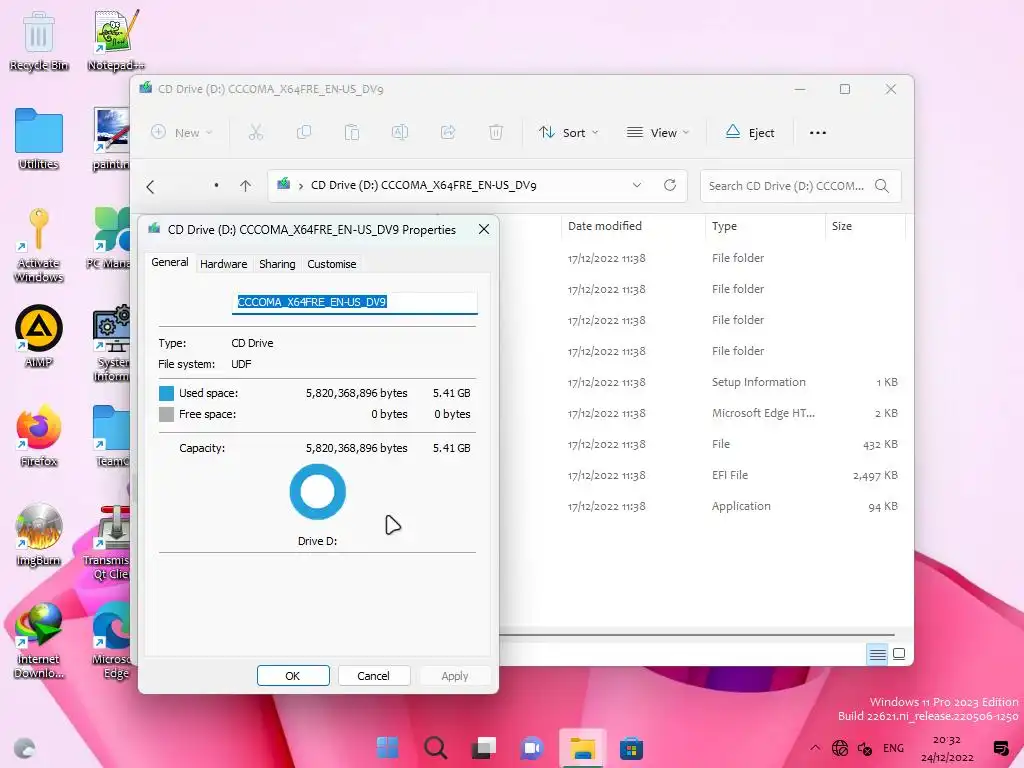The image size is (1024, 768).
Task: Select the Microsoft Edge HT... file row
Action: pos(705,413)
